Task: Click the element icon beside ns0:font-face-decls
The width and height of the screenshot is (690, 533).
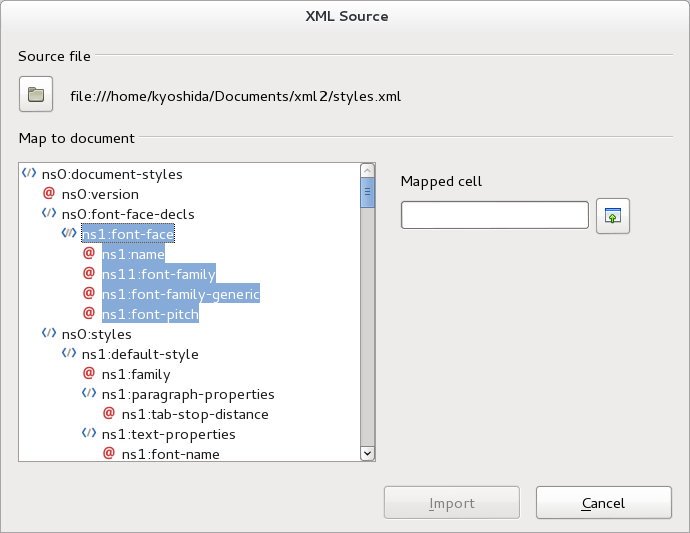Action: (48, 214)
